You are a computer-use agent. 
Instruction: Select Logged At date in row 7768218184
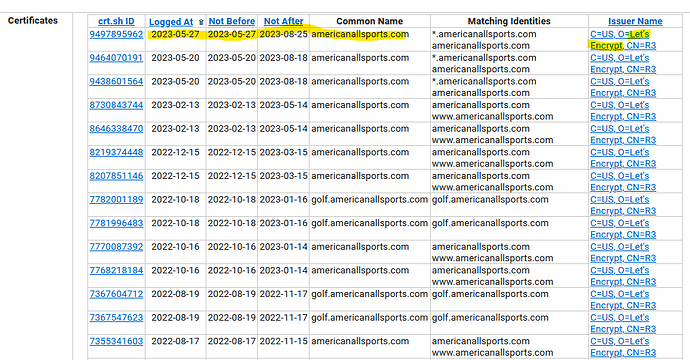175,270
